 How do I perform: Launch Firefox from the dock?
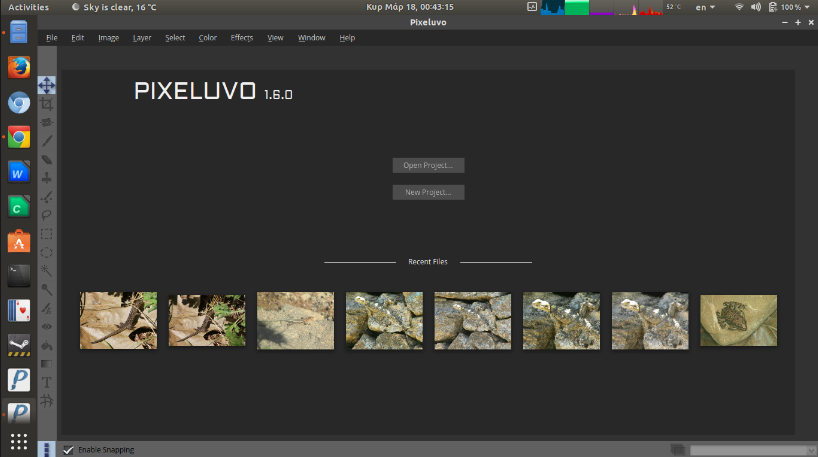pyautogui.click(x=19, y=67)
